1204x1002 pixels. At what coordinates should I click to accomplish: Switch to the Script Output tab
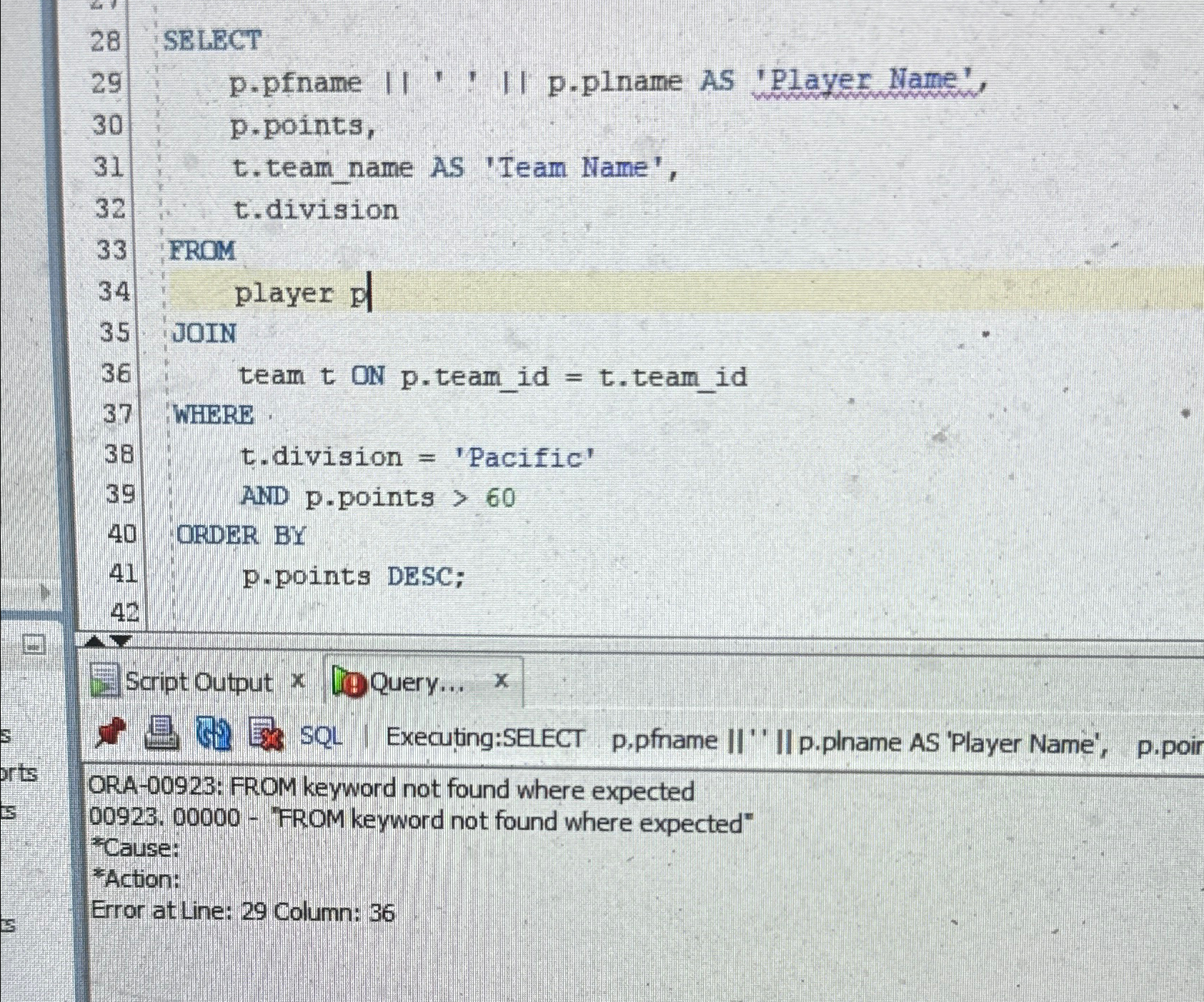point(199,682)
